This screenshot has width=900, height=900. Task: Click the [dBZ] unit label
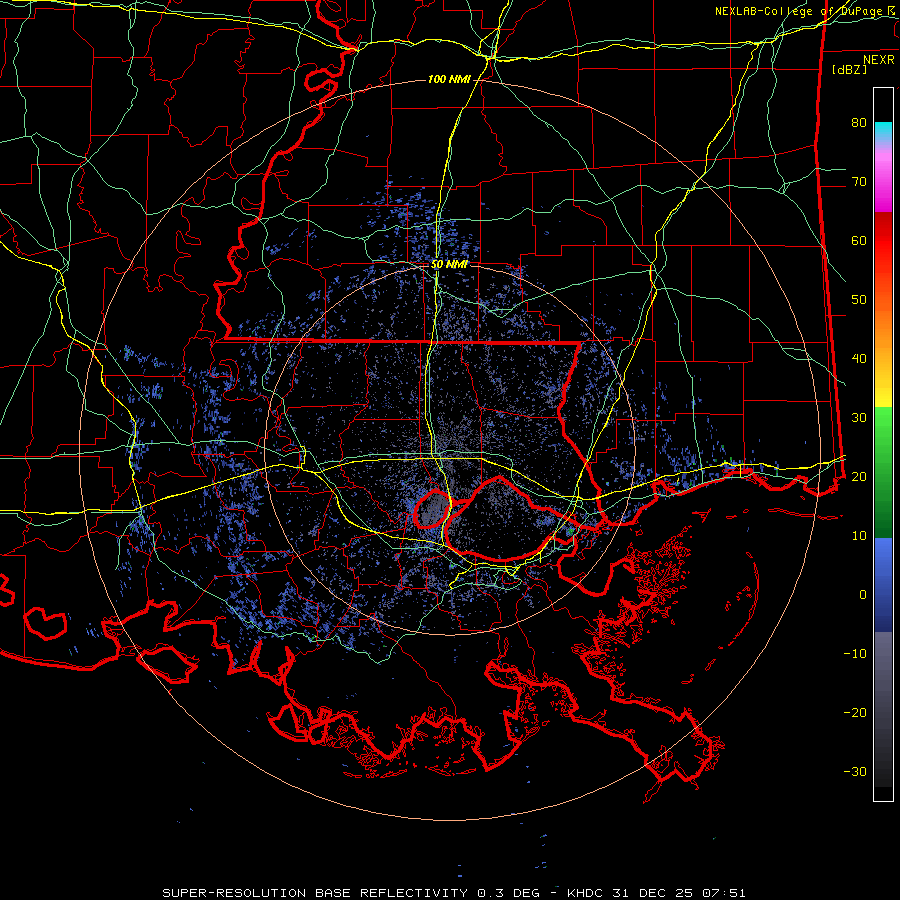[x=850, y=70]
